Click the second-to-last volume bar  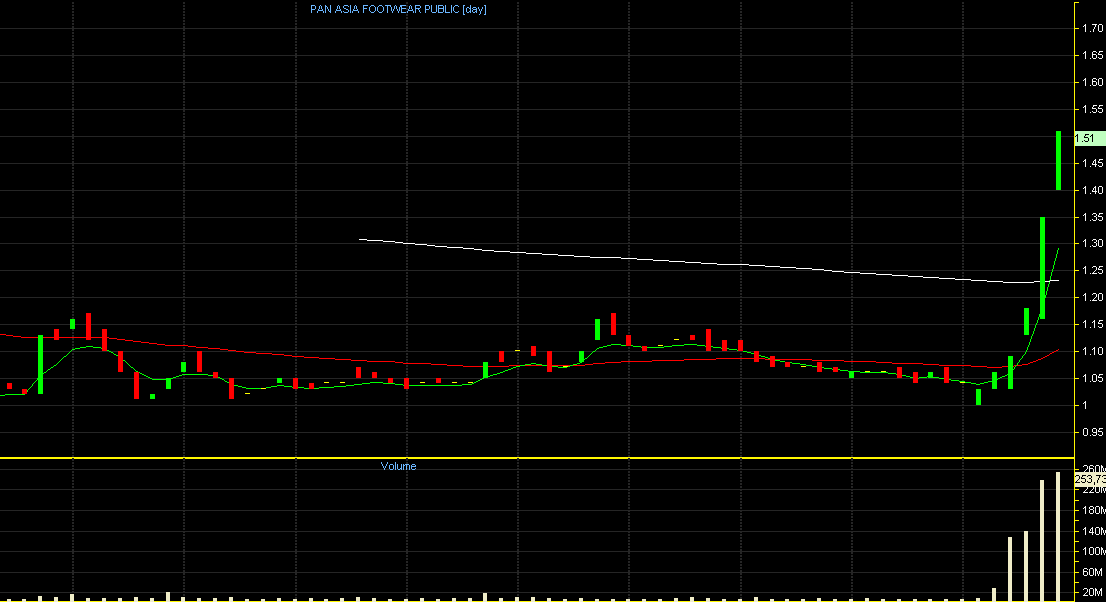[x=1042, y=541]
